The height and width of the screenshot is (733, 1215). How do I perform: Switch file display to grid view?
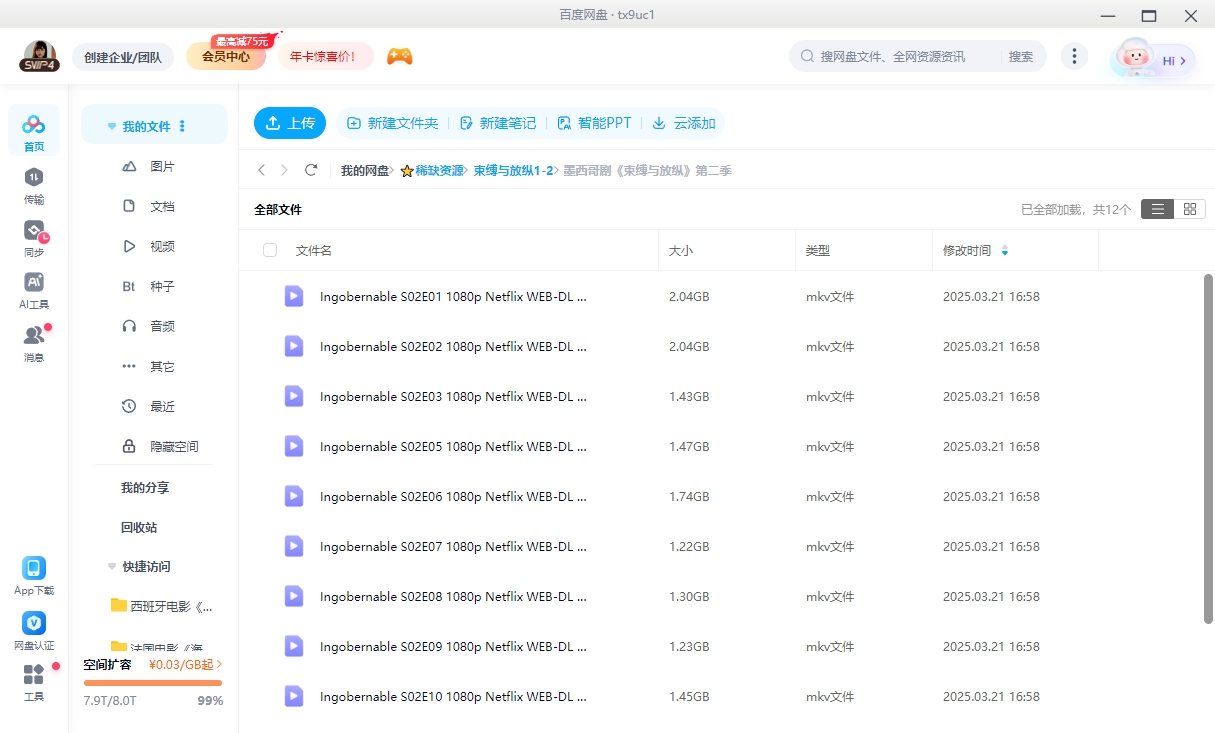coord(1190,209)
